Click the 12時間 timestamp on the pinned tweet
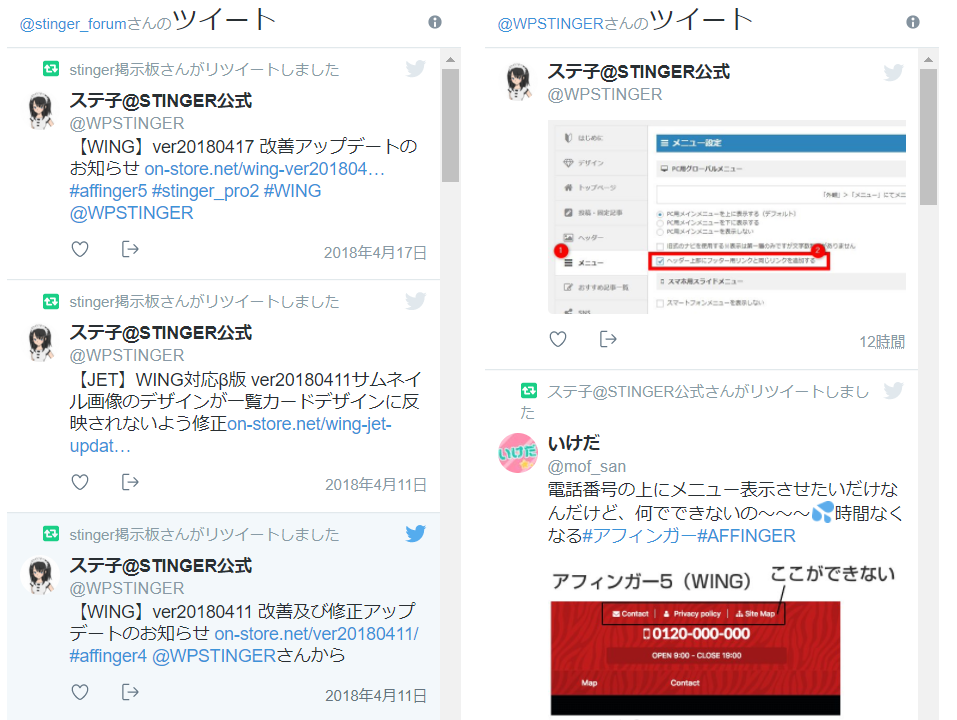The width and height of the screenshot is (957, 720). click(x=883, y=341)
